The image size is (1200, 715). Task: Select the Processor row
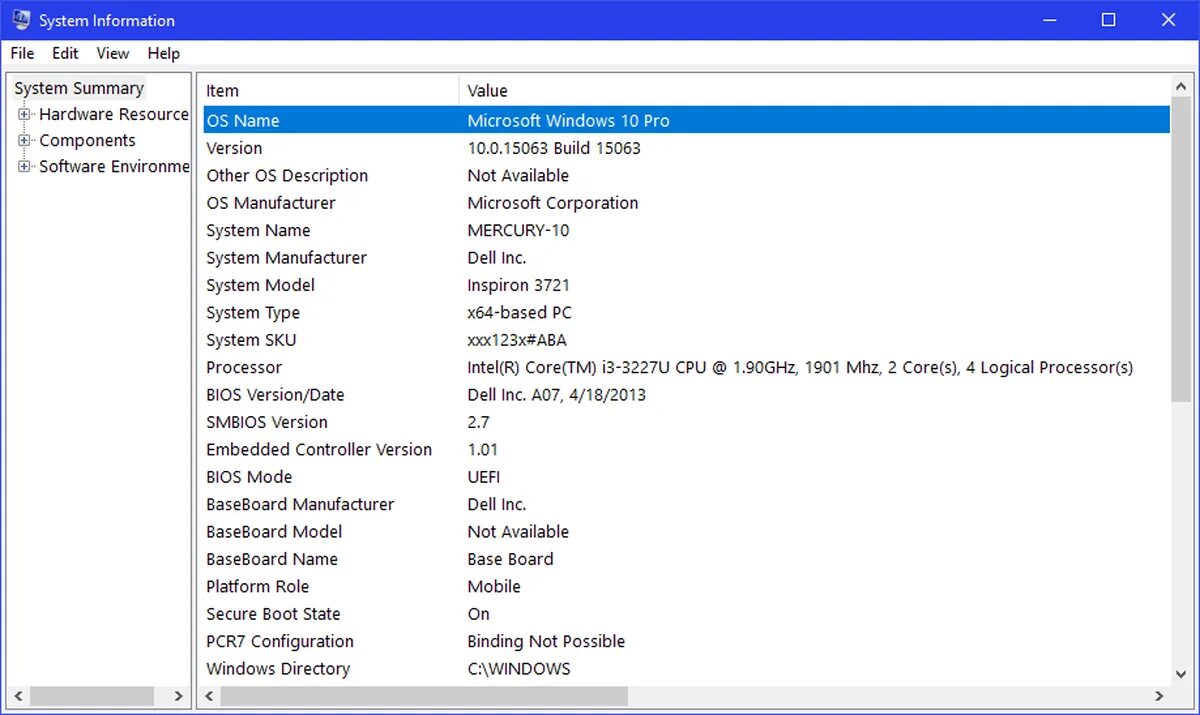coord(686,367)
